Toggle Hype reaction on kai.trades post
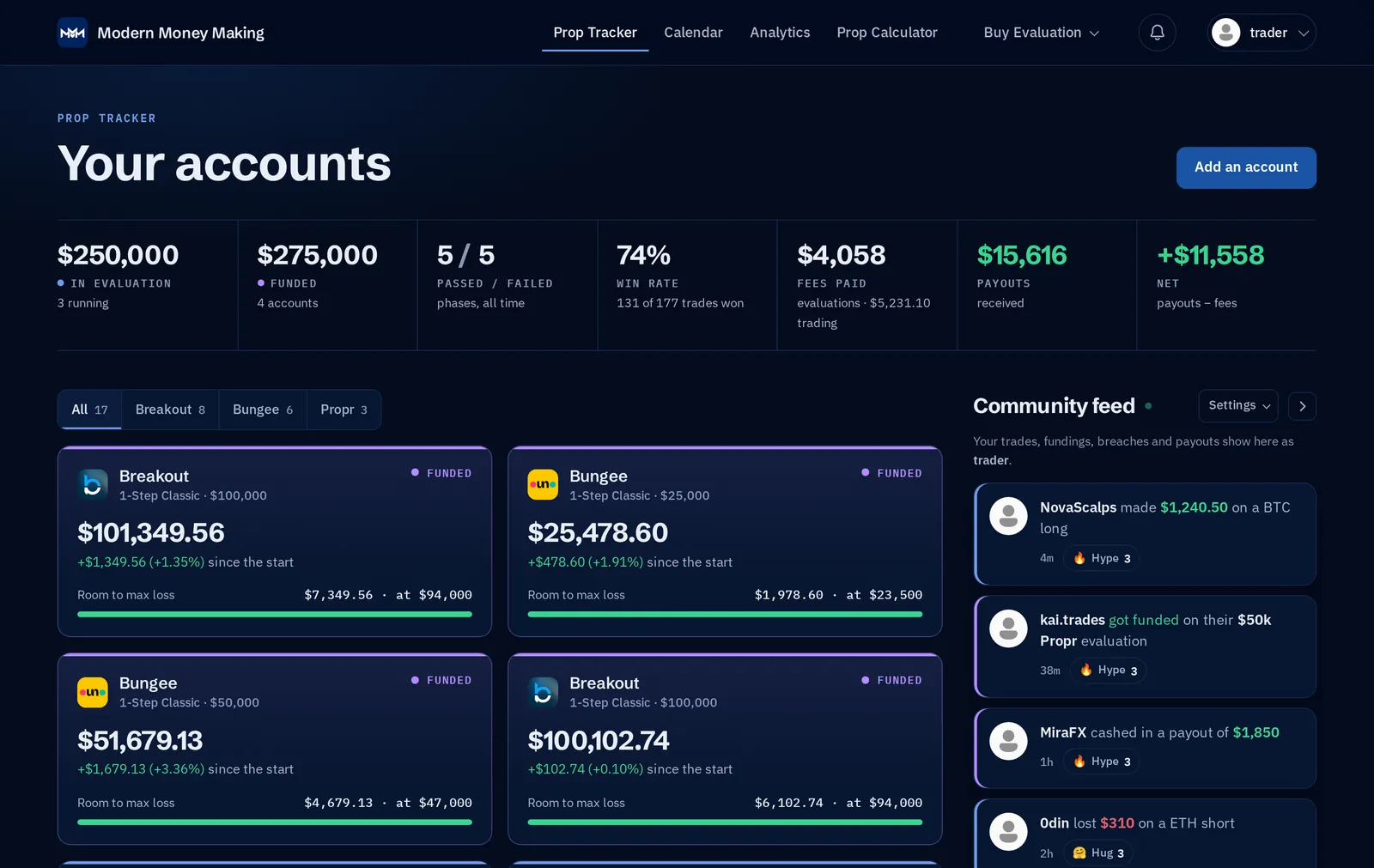Screen dimensions: 1374x868 click(x=1109, y=671)
